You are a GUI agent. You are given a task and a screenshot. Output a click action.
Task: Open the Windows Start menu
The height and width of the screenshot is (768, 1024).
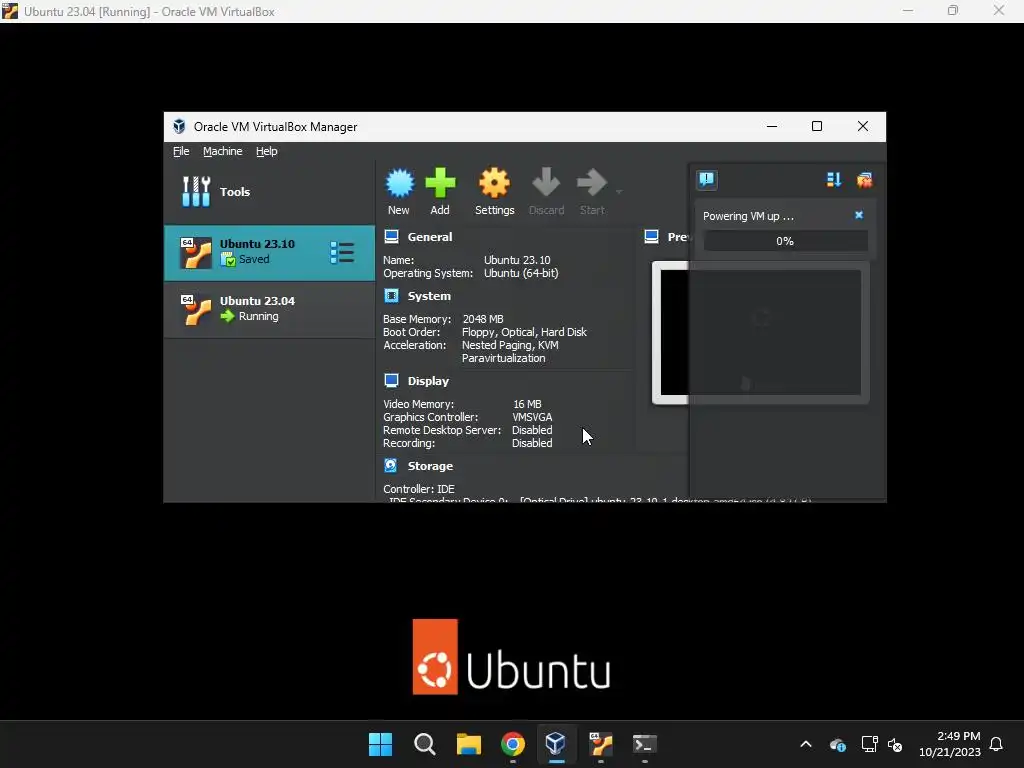[x=380, y=744]
